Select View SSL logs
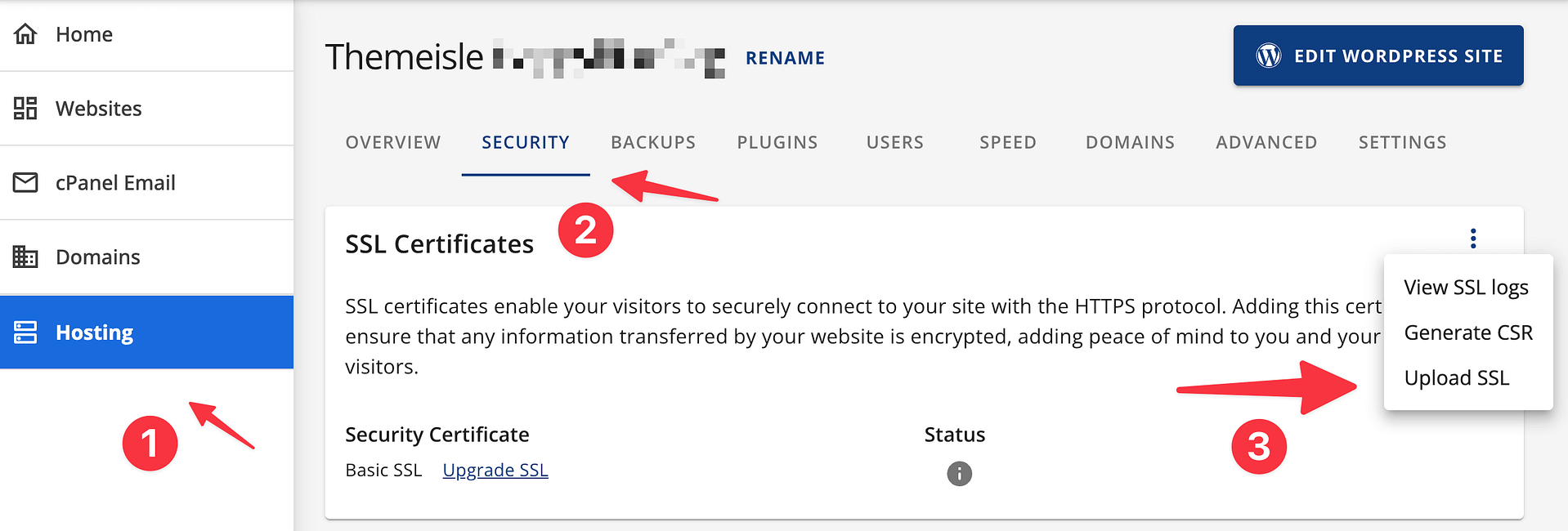 1466,288
